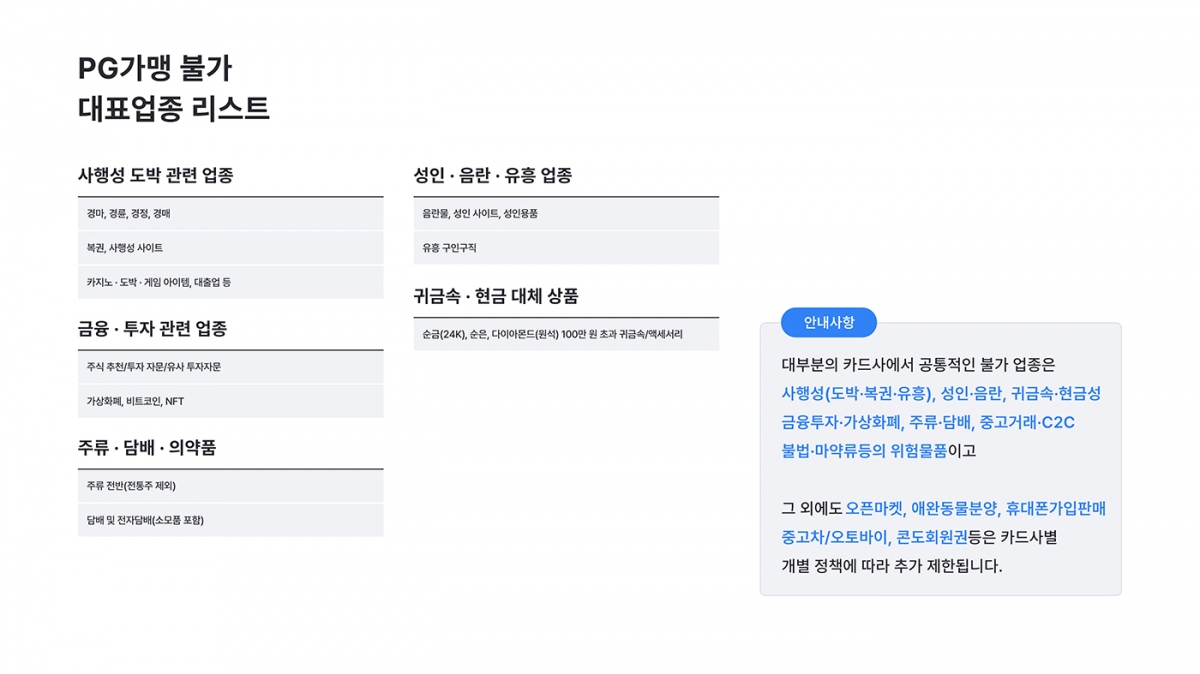Click the 성인 · 음란 · 유흥 업종 heading
The image size is (1200, 674).
point(493,175)
